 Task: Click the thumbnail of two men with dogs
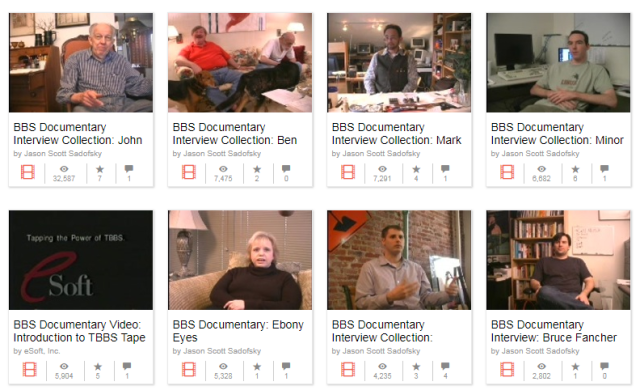point(240,62)
